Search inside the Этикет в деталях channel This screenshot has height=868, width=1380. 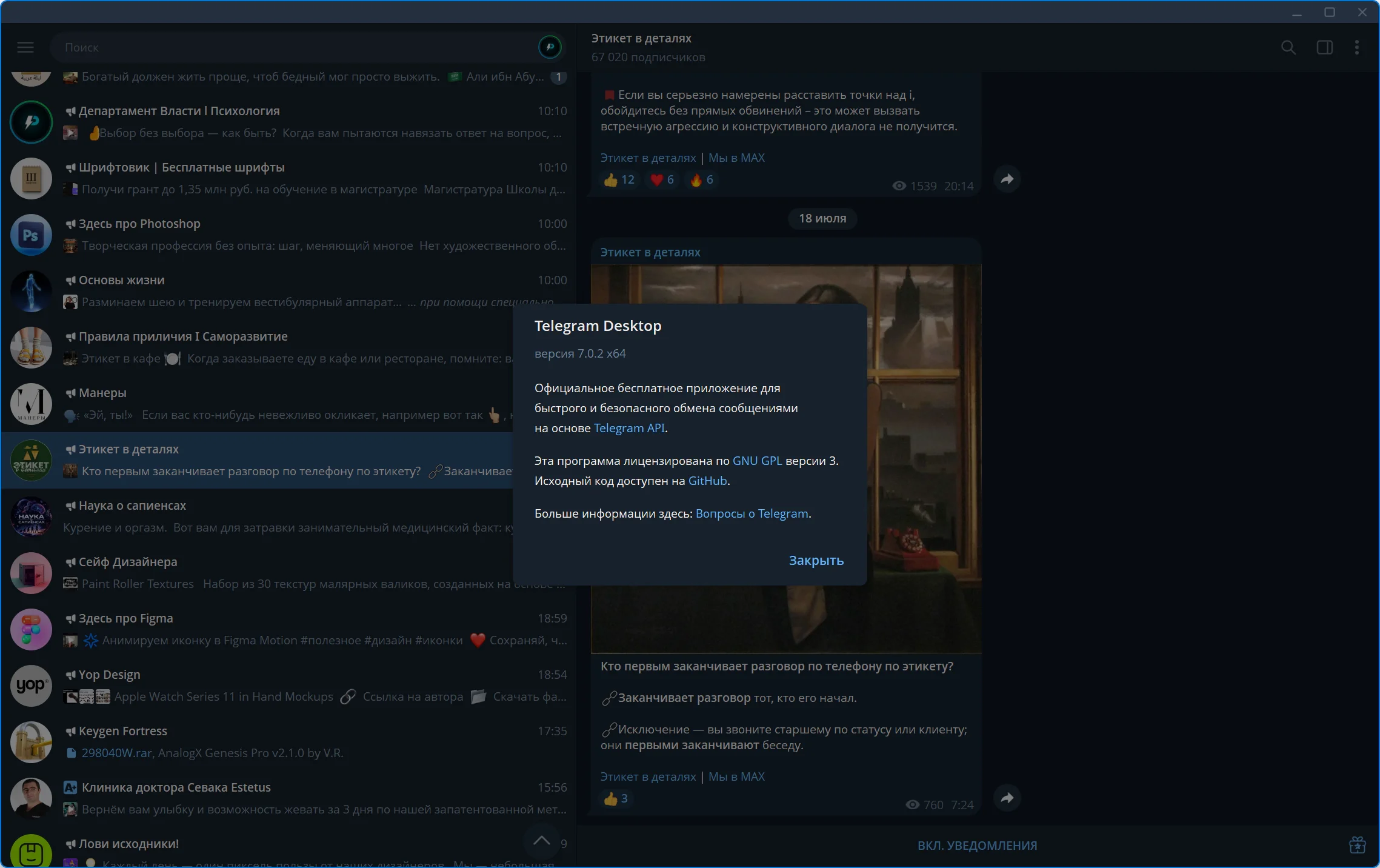[1288, 47]
